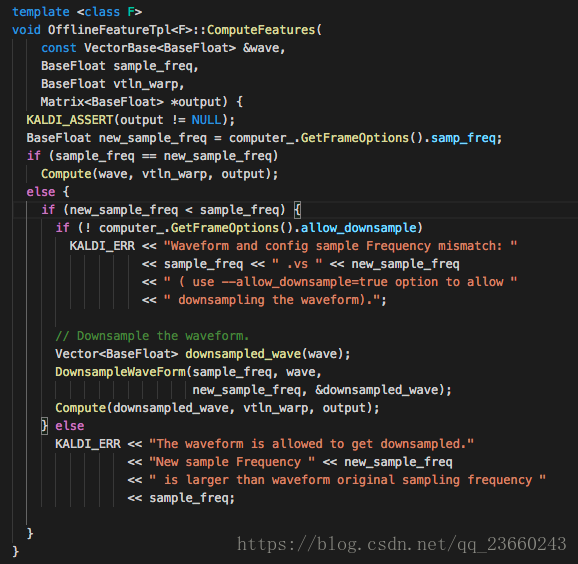Click the '<' operator in new_sample_freq comparison

189,210
